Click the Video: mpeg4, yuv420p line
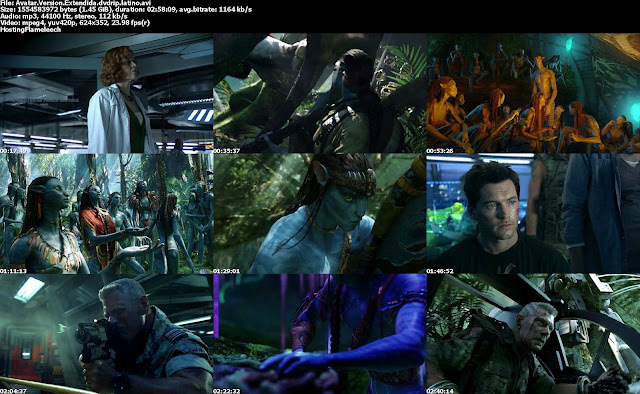Viewport: 640px width, 394px height. coord(75,23)
